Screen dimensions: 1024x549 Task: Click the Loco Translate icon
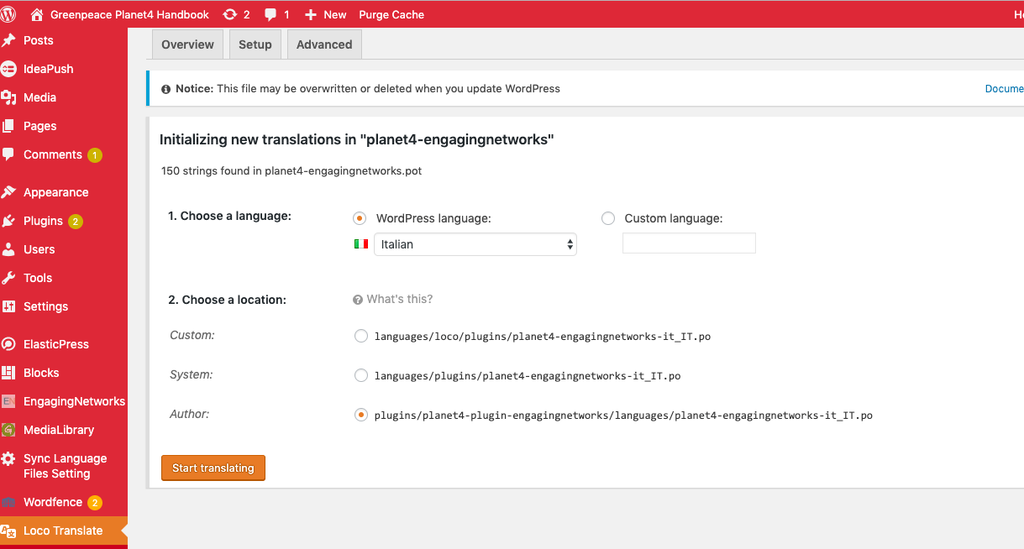pos(8,531)
